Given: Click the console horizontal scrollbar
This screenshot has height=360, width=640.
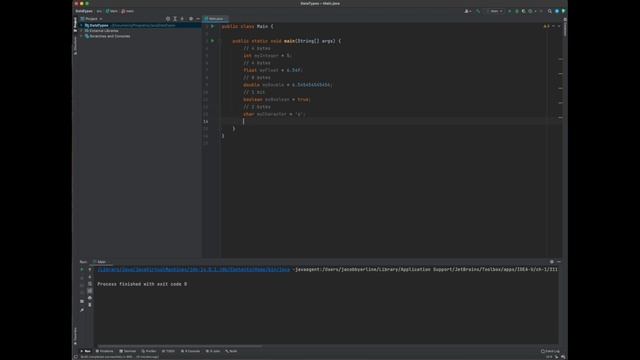Looking at the screenshot, I should pos(180,346).
